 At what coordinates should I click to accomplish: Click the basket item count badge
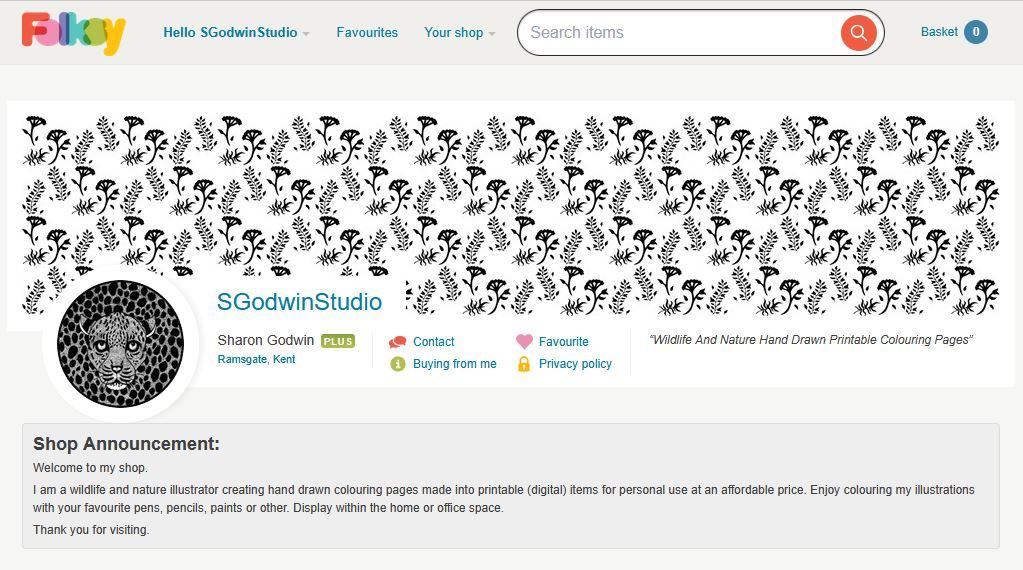pyautogui.click(x=976, y=32)
